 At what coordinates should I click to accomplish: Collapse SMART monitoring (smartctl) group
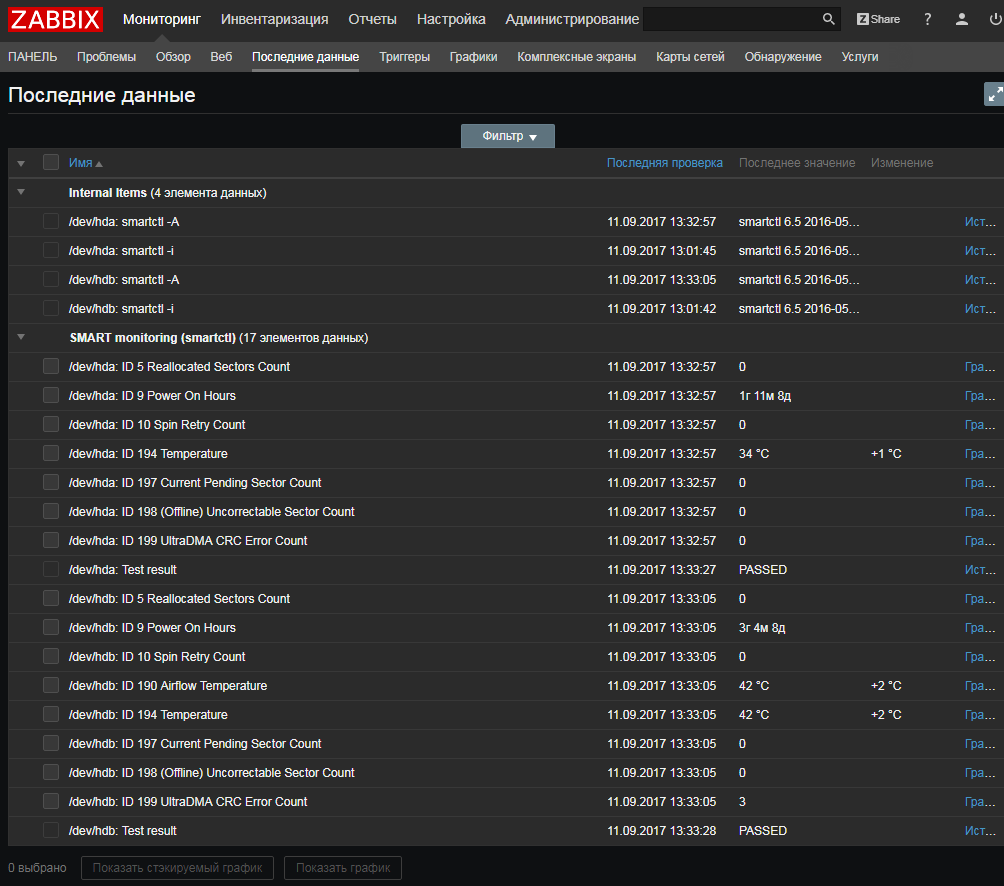21,337
